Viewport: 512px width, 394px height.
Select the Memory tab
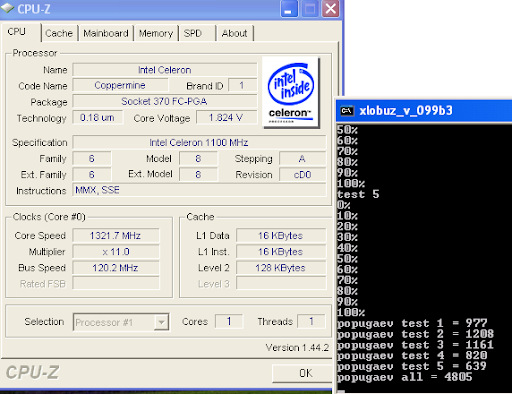coord(156,33)
